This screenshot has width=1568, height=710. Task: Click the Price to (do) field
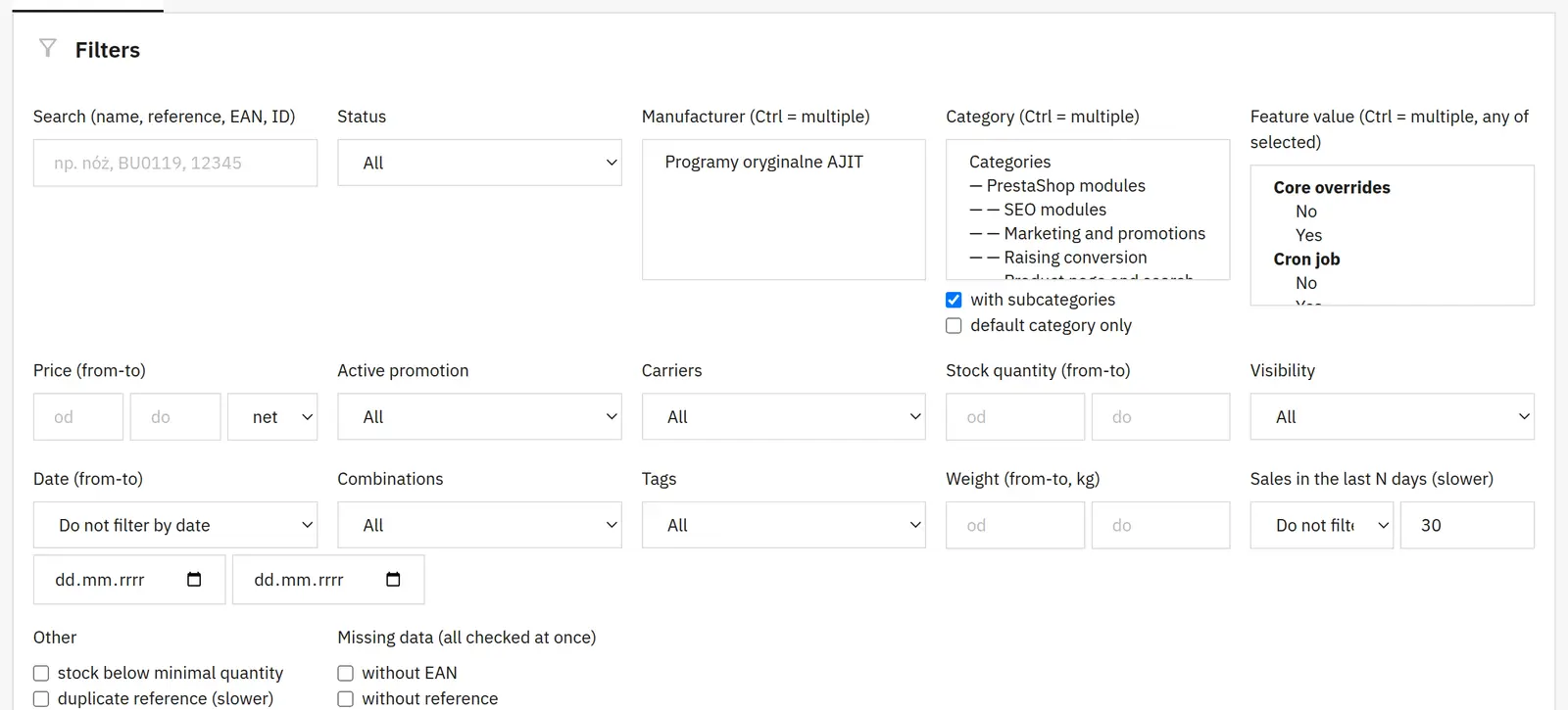[x=175, y=417]
